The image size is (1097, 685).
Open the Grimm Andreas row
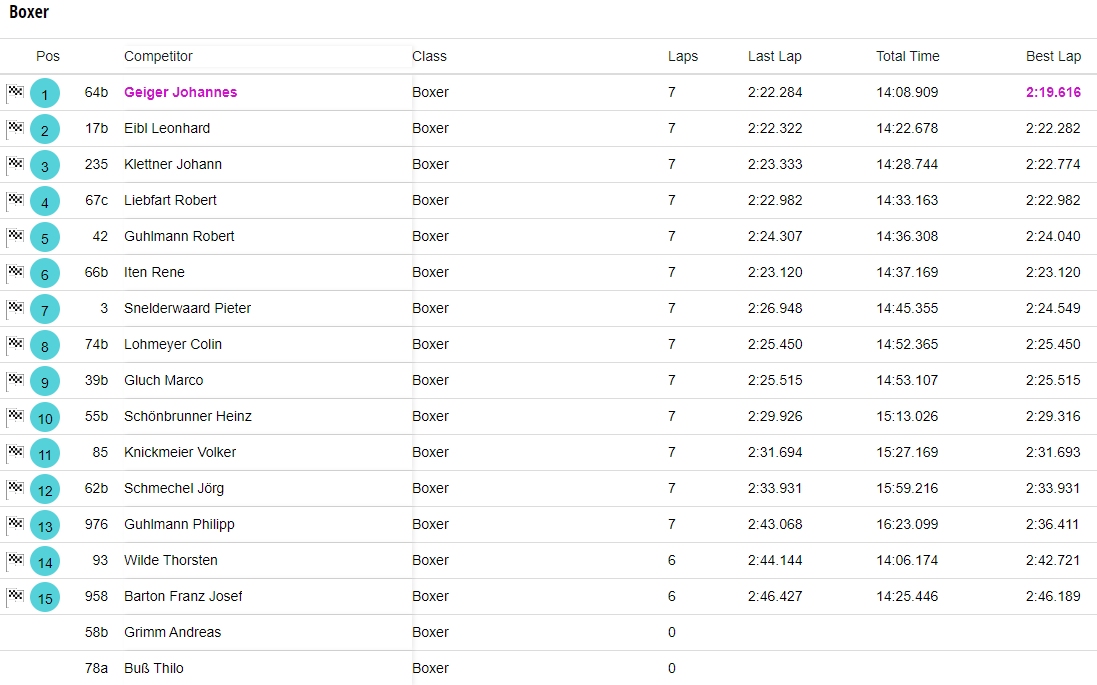click(172, 632)
